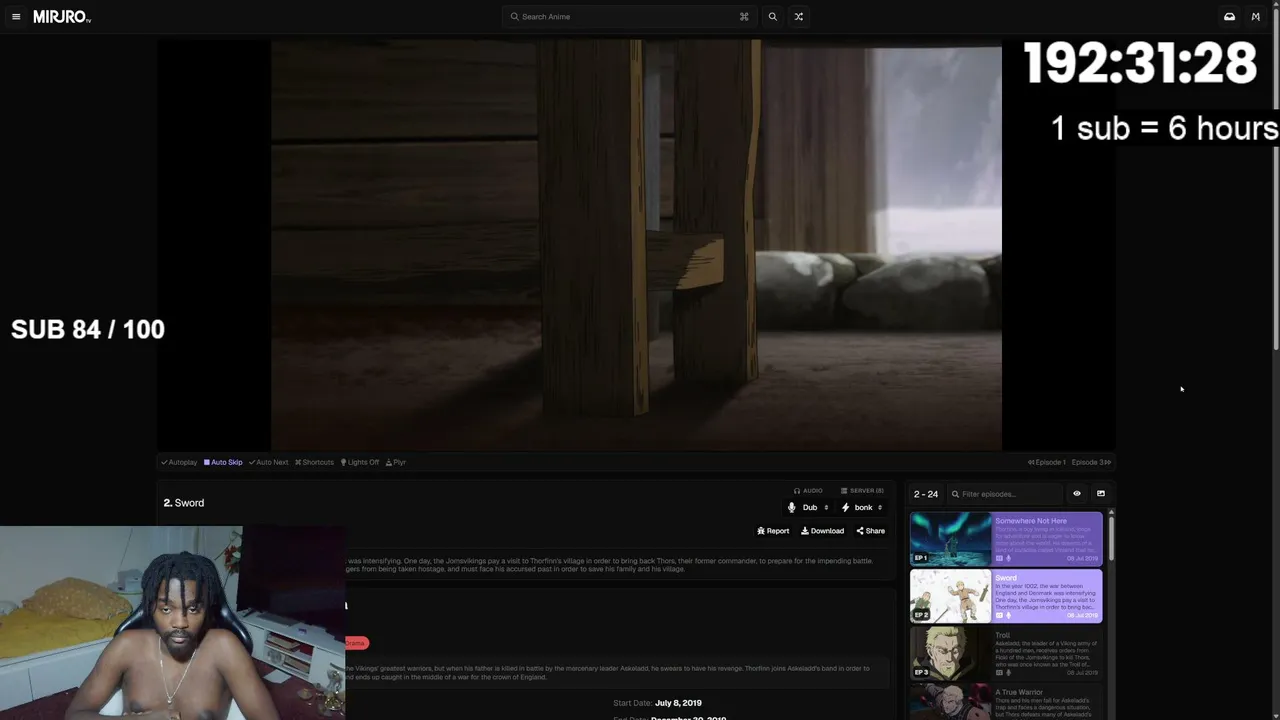The image size is (1280, 720).
Task: Toggle the Auto Next option
Action: pos(268,462)
